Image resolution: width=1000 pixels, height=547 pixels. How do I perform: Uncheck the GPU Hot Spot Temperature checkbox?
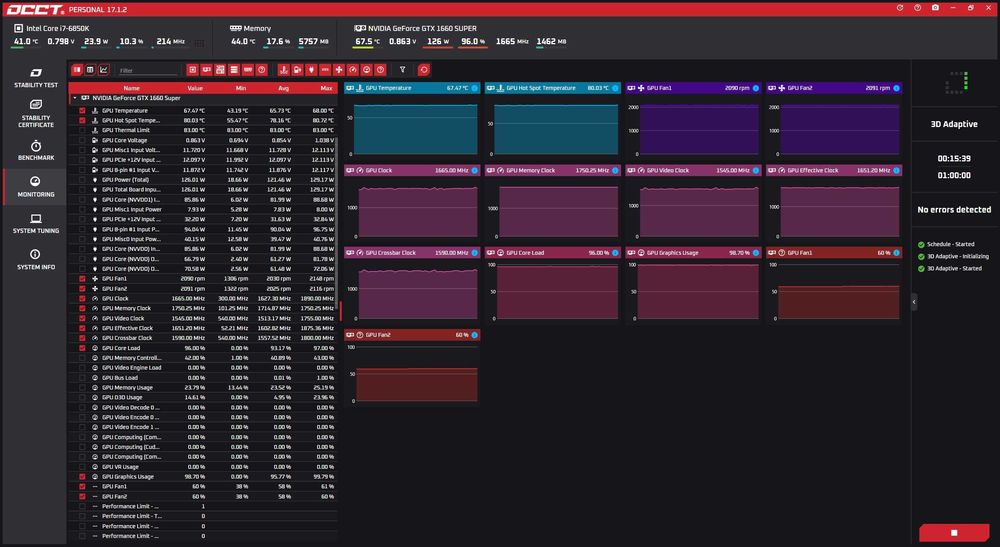(82, 120)
